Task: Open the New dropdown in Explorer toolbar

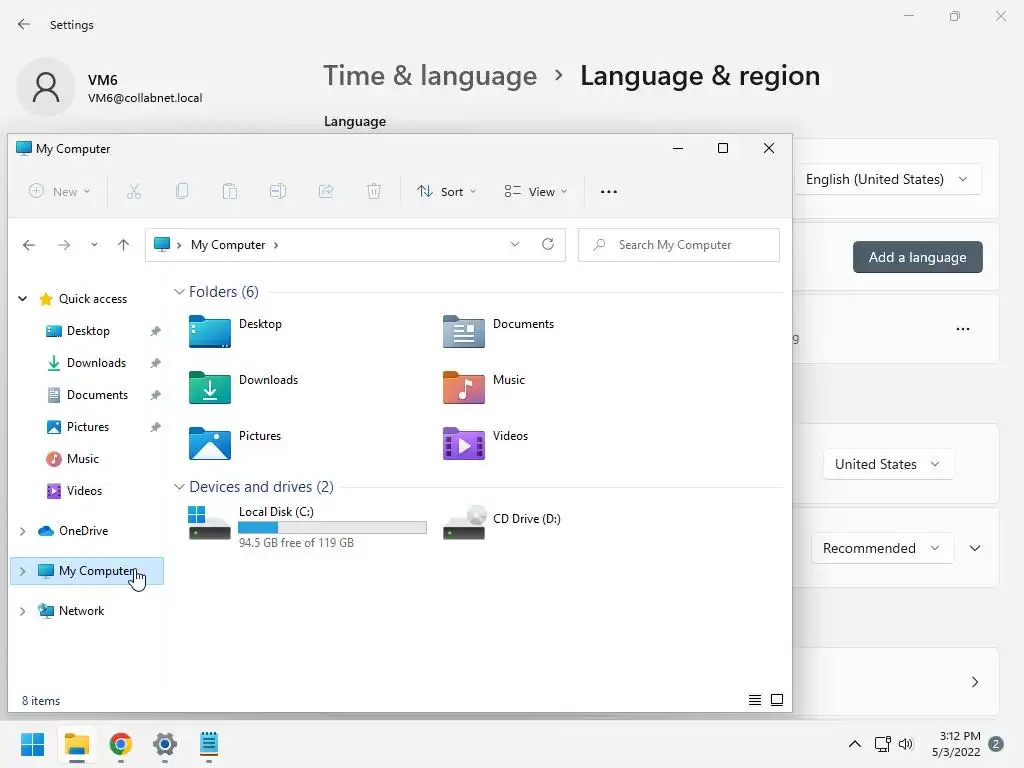Action: (x=59, y=191)
